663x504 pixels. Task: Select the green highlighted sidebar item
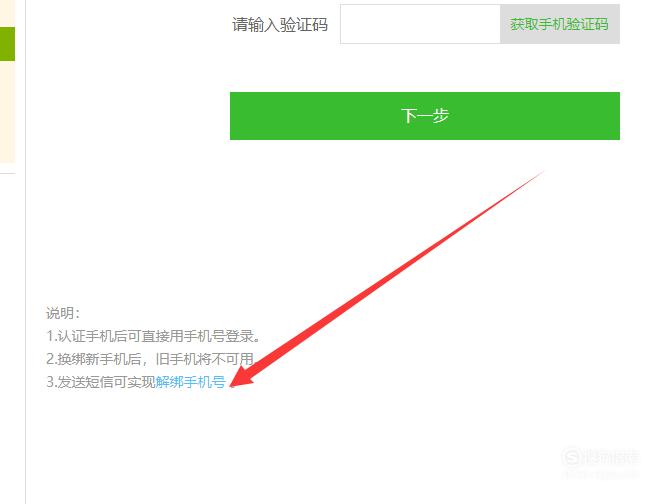click(x=7, y=44)
